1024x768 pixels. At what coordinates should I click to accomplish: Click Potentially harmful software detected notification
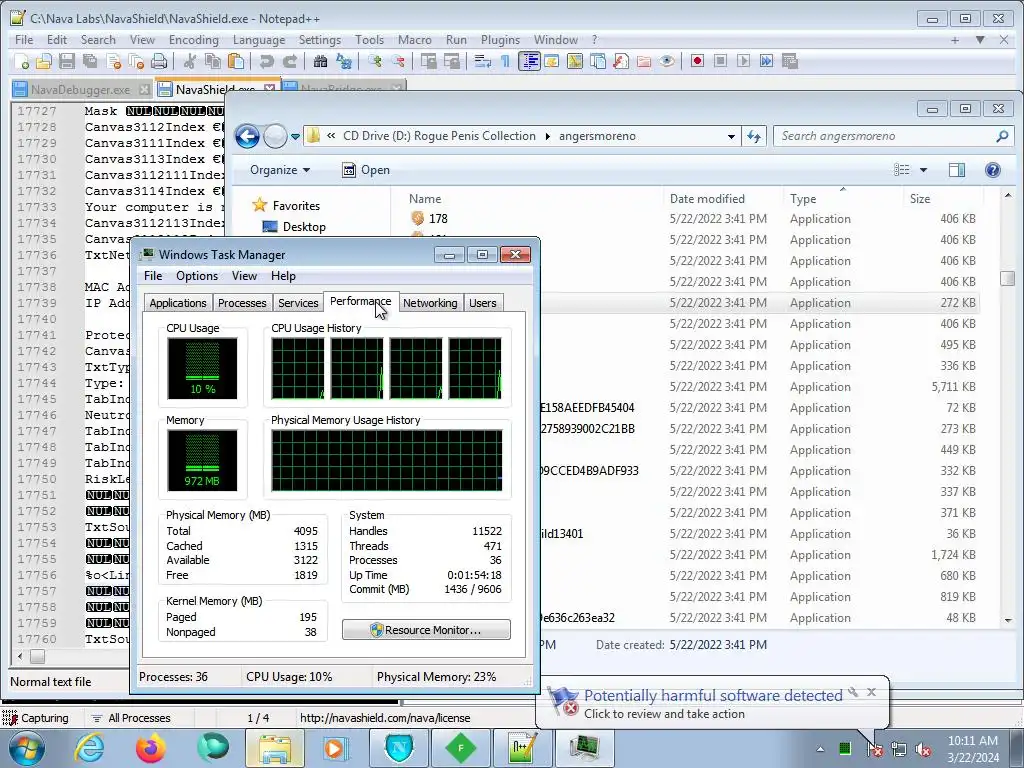coord(712,696)
